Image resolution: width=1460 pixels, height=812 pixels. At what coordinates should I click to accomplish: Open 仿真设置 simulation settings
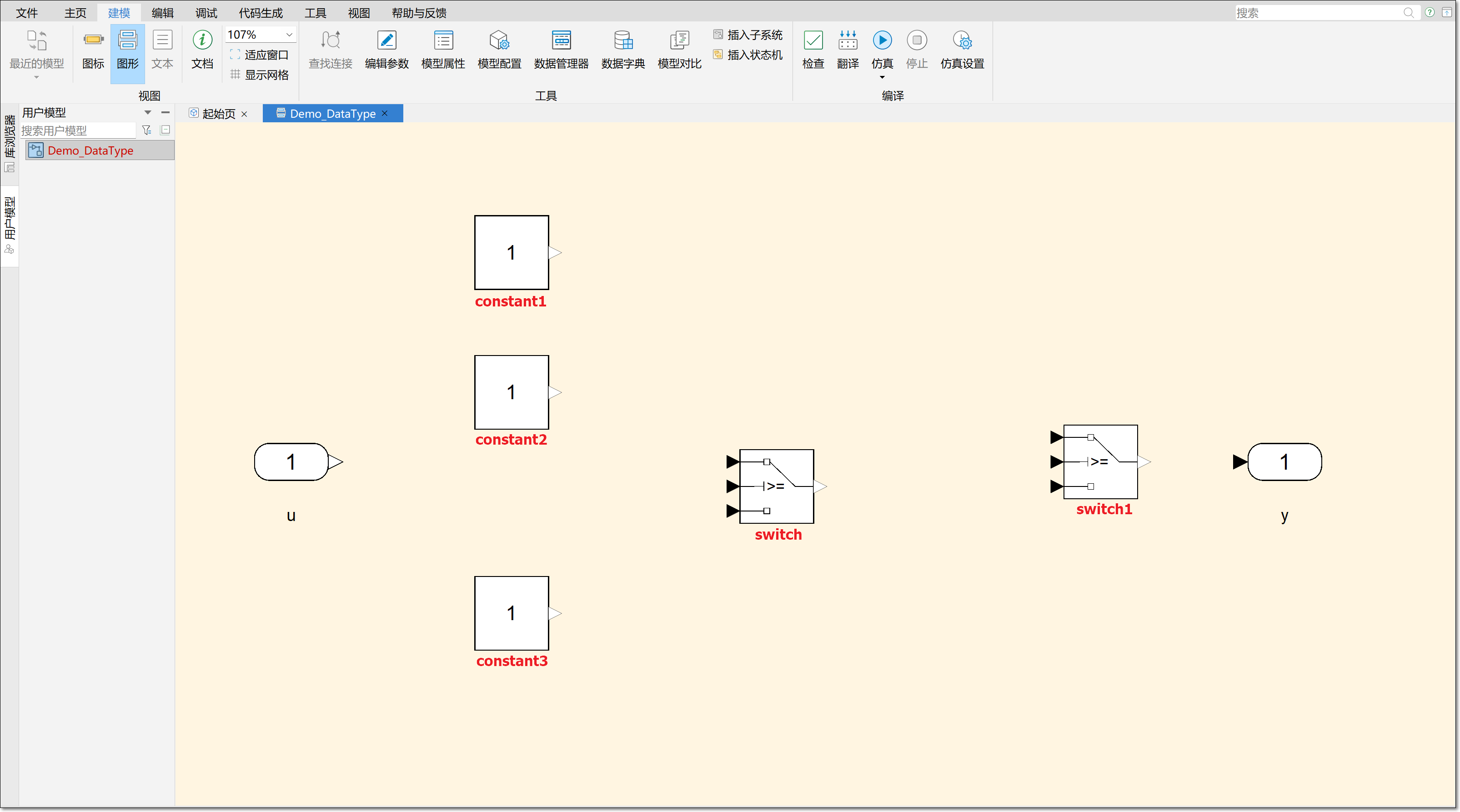coord(962,50)
